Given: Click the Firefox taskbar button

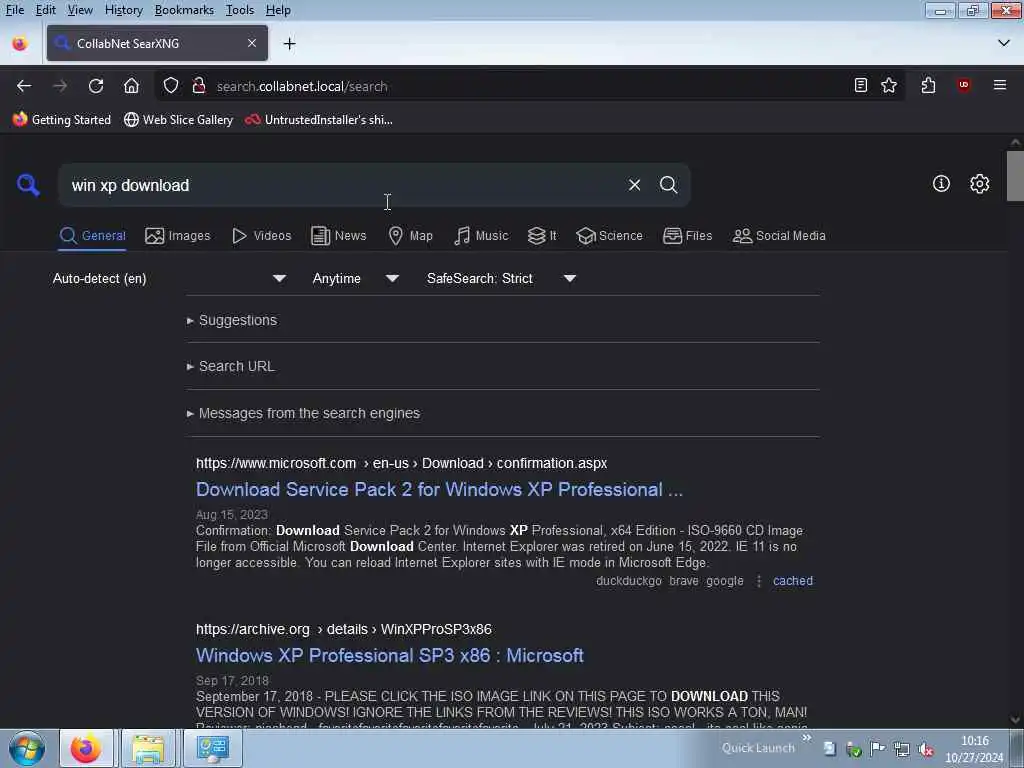Looking at the screenshot, I should click(x=86, y=748).
